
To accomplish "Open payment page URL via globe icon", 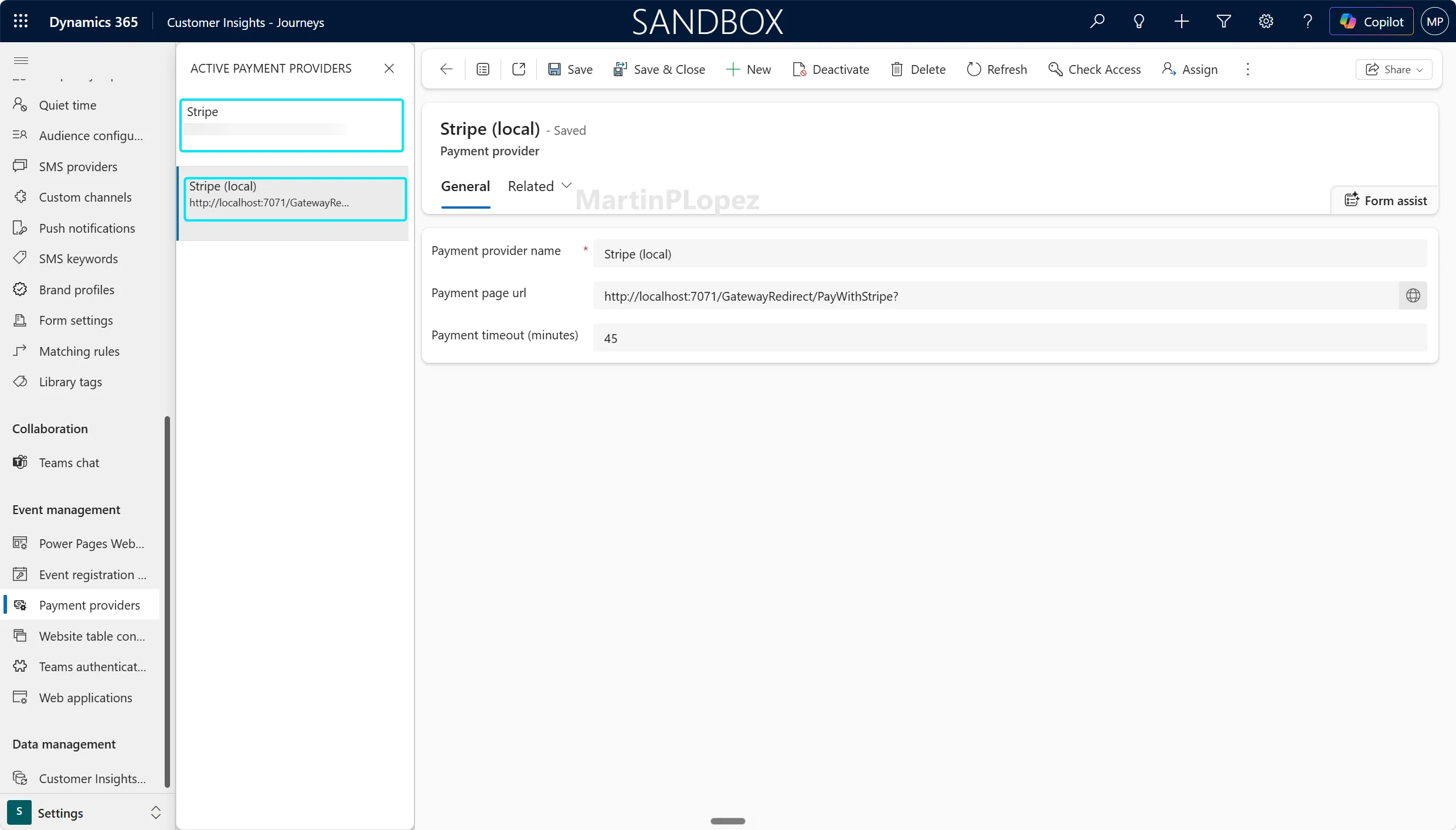I will point(1413,295).
